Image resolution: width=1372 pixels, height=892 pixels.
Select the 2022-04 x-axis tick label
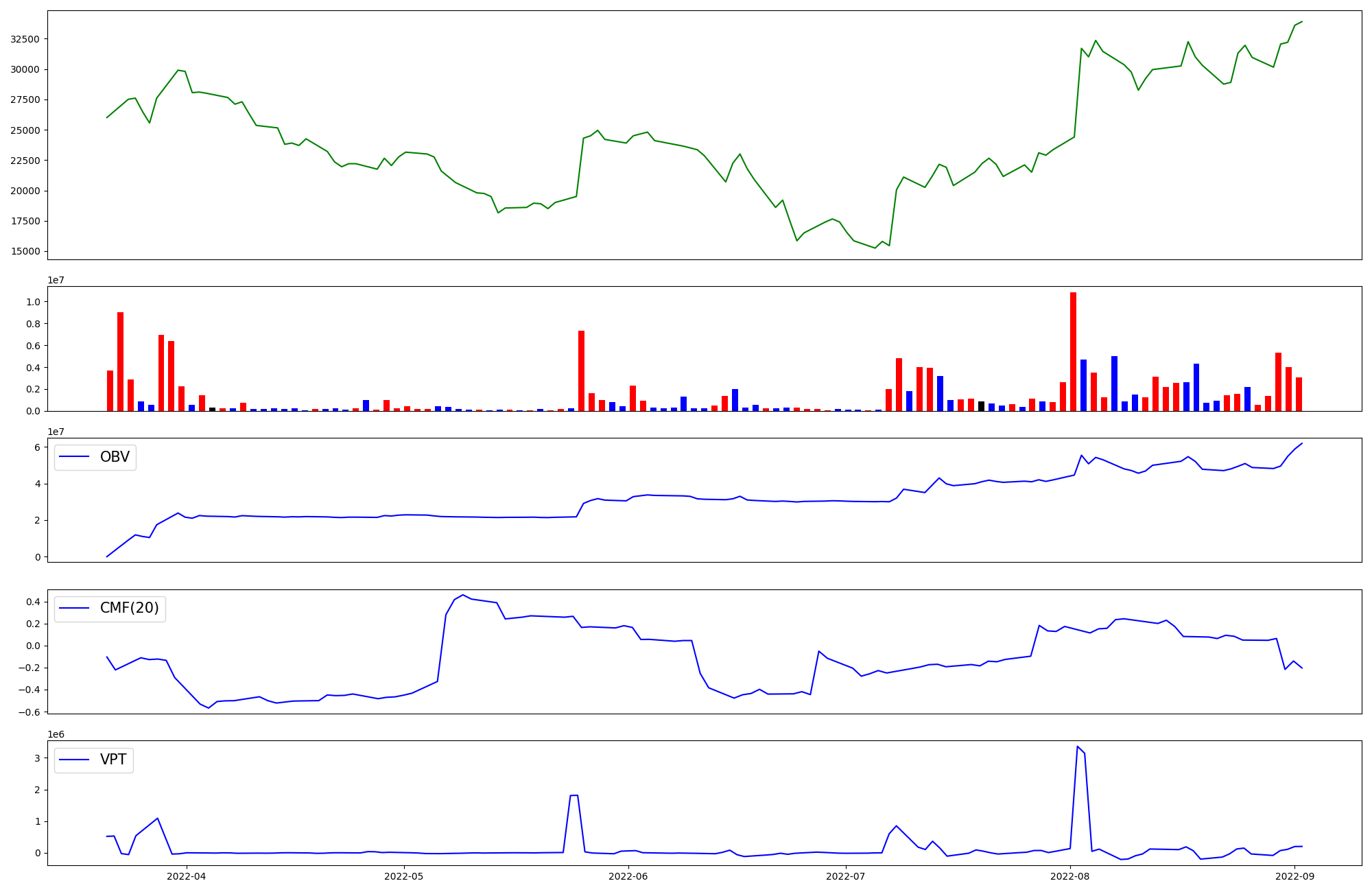pos(187,876)
